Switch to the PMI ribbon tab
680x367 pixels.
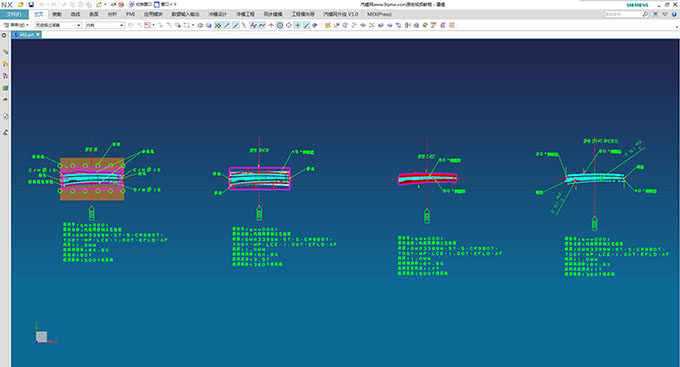(x=131, y=14)
